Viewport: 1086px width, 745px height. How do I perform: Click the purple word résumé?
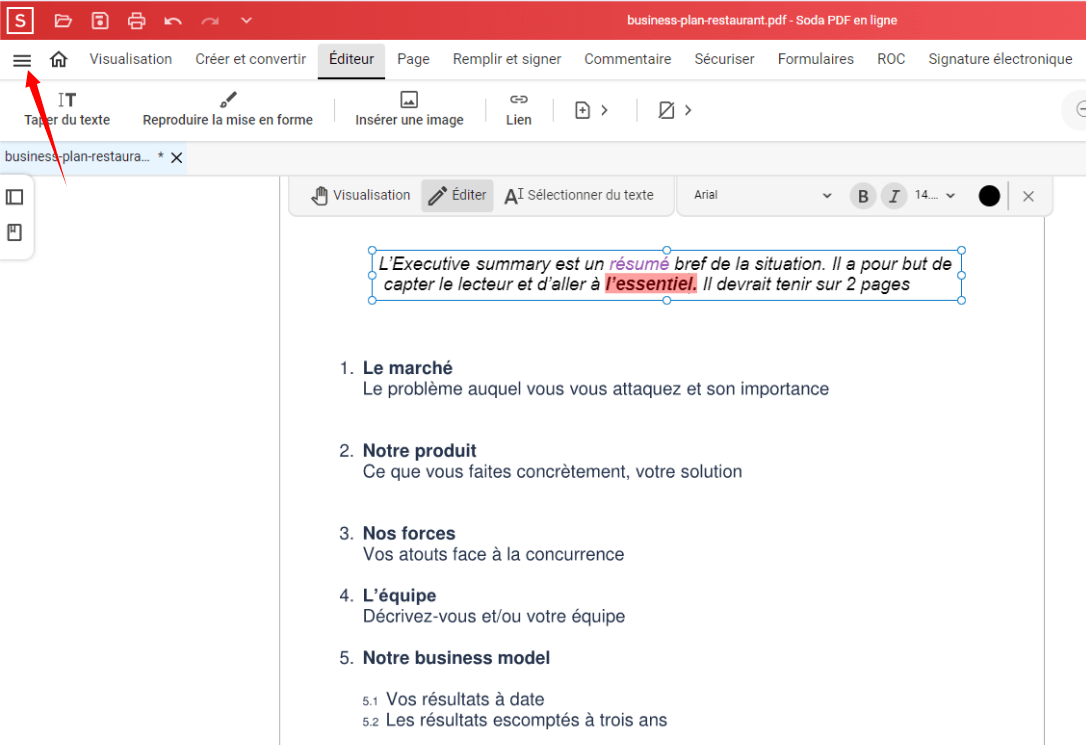click(x=639, y=264)
